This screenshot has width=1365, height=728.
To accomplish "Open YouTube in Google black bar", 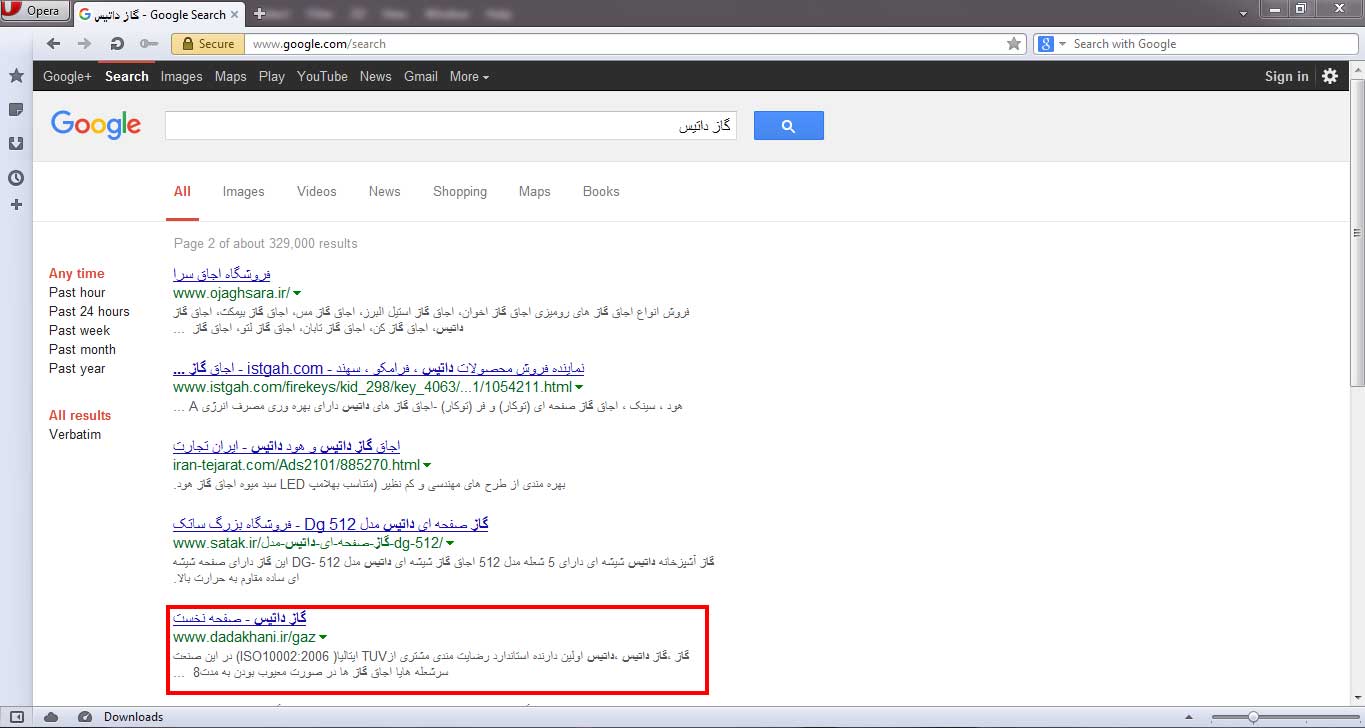I will (322, 77).
